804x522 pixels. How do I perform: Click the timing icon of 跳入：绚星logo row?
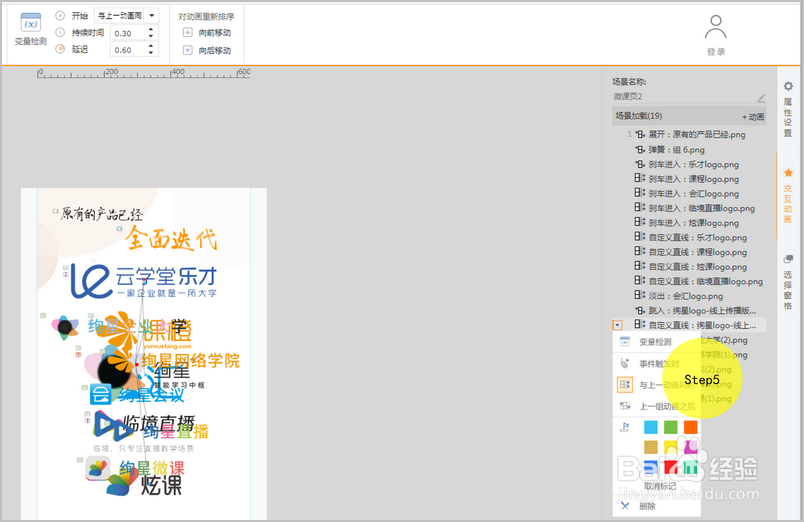point(640,310)
